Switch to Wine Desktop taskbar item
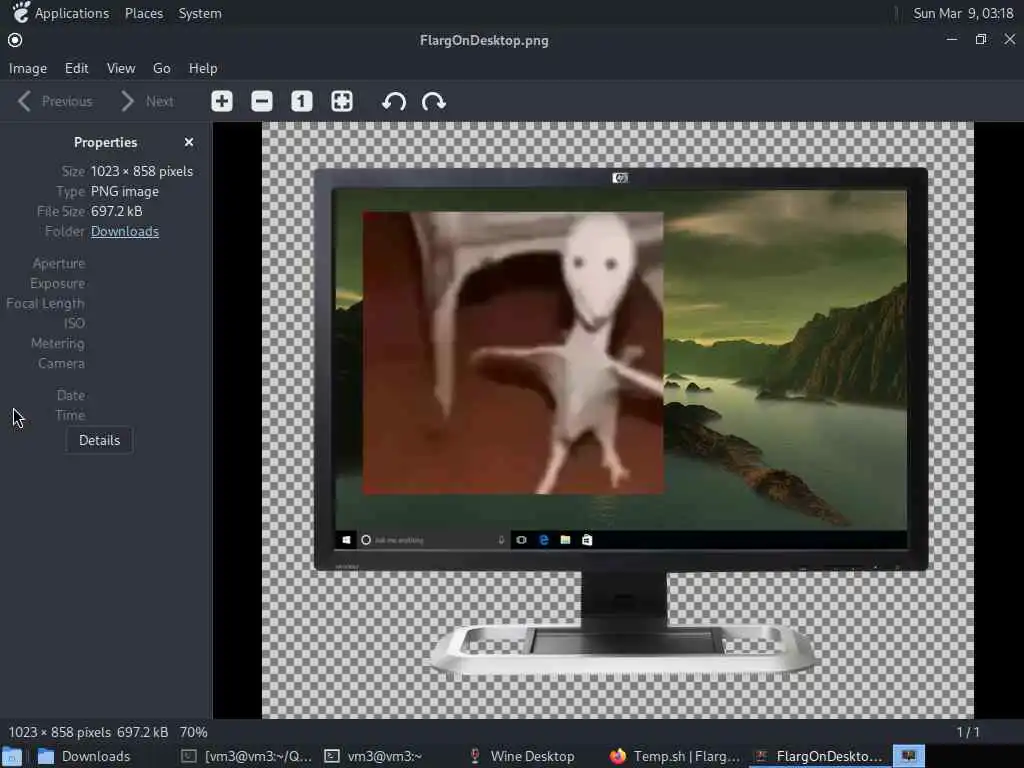1024x768 pixels. point(522,756)
